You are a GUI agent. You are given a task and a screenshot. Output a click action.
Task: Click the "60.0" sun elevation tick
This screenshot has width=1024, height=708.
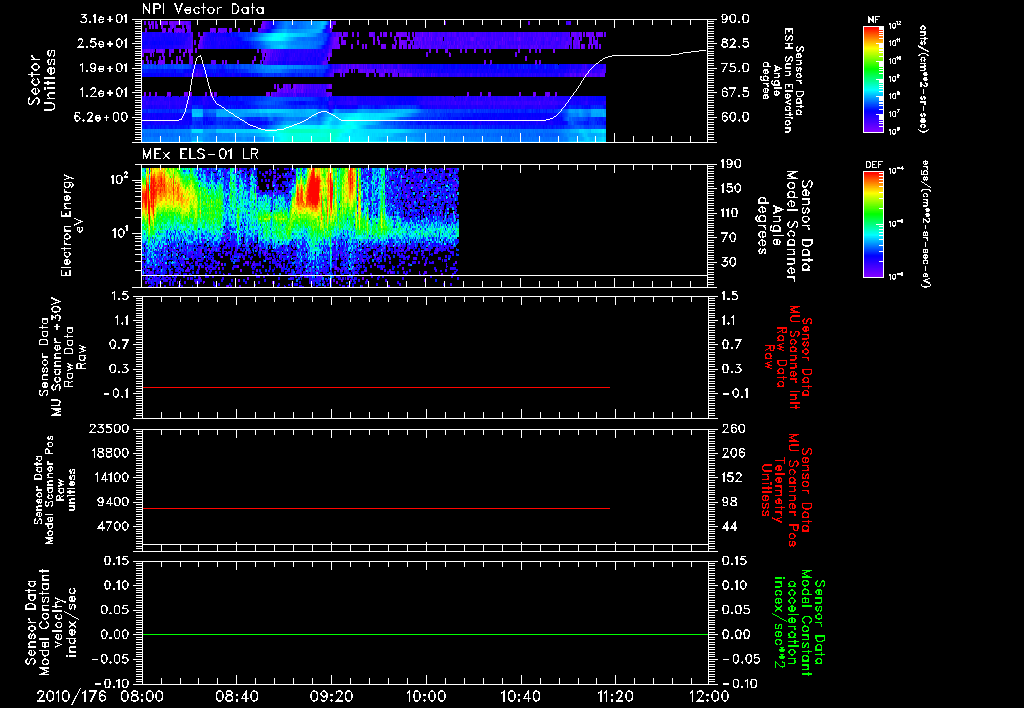coord(735,117)
